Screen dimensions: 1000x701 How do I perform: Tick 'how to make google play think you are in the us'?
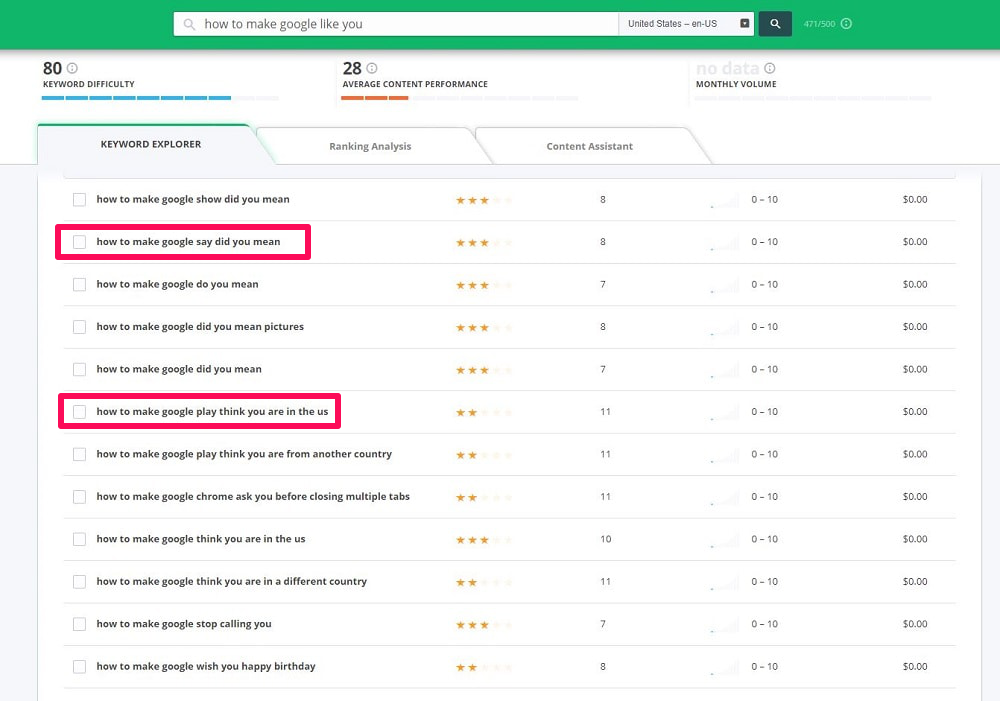(79, 411)
